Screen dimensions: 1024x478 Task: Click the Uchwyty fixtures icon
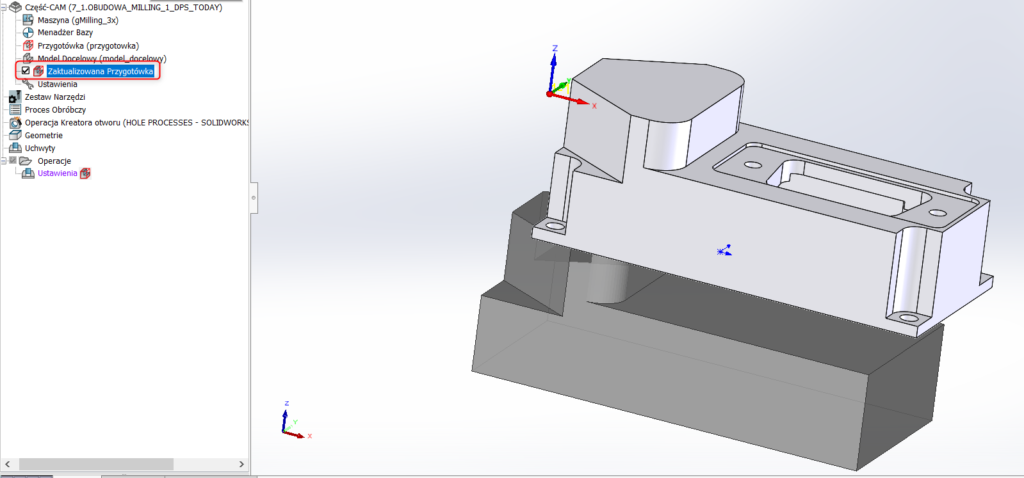point(15,148)
